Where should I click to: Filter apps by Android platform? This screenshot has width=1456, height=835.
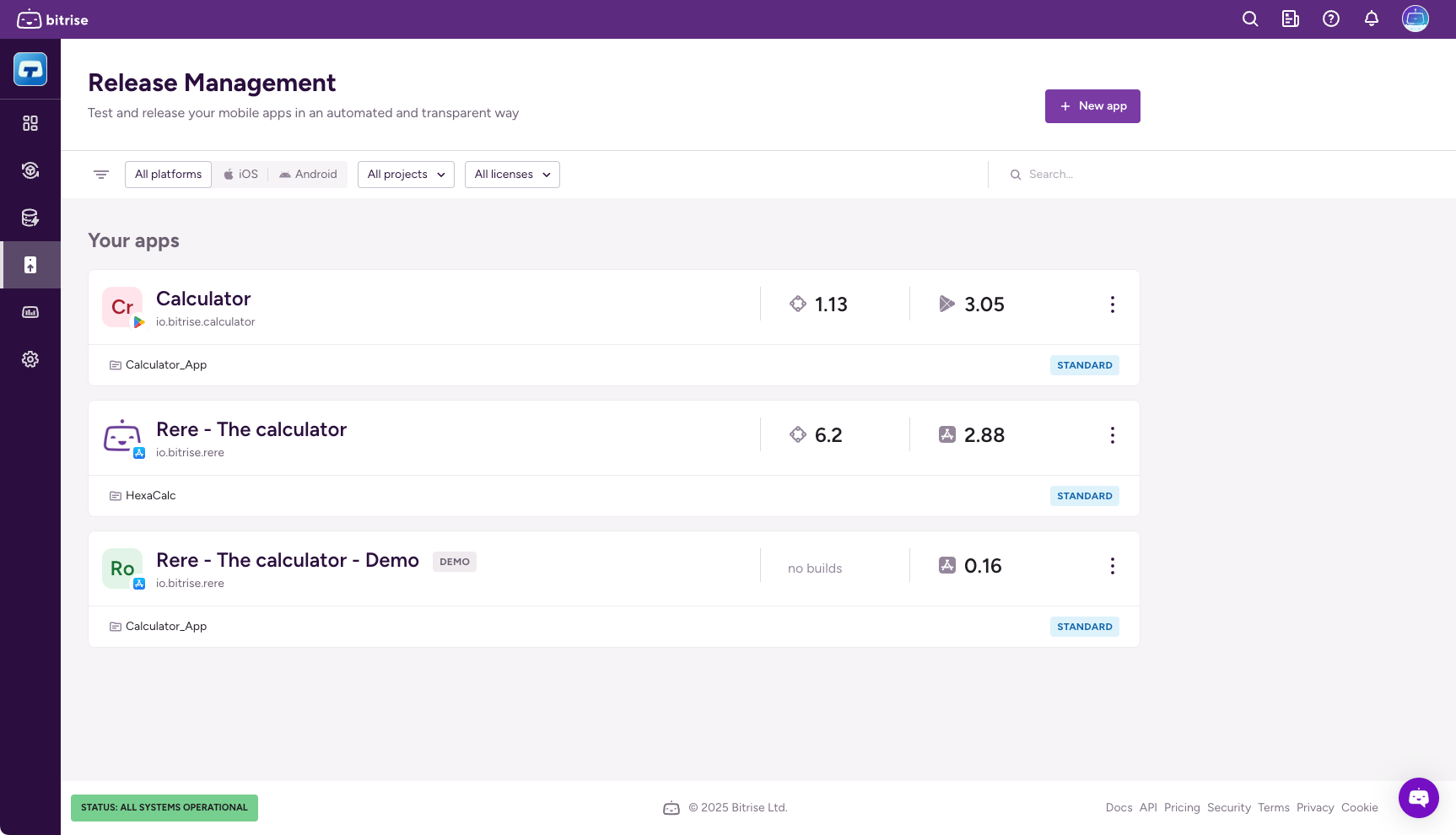click(308, 175)
